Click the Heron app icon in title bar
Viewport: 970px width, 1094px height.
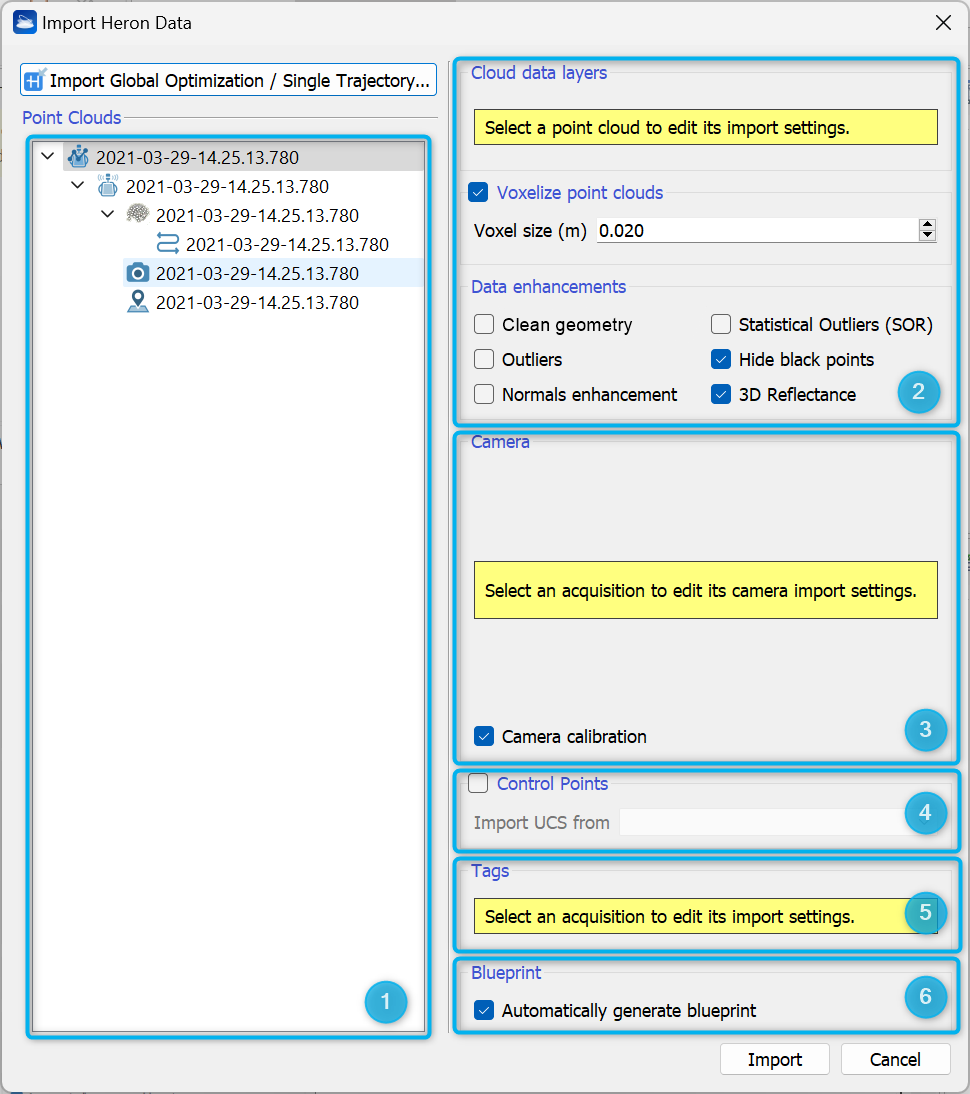tap(24, 22)
